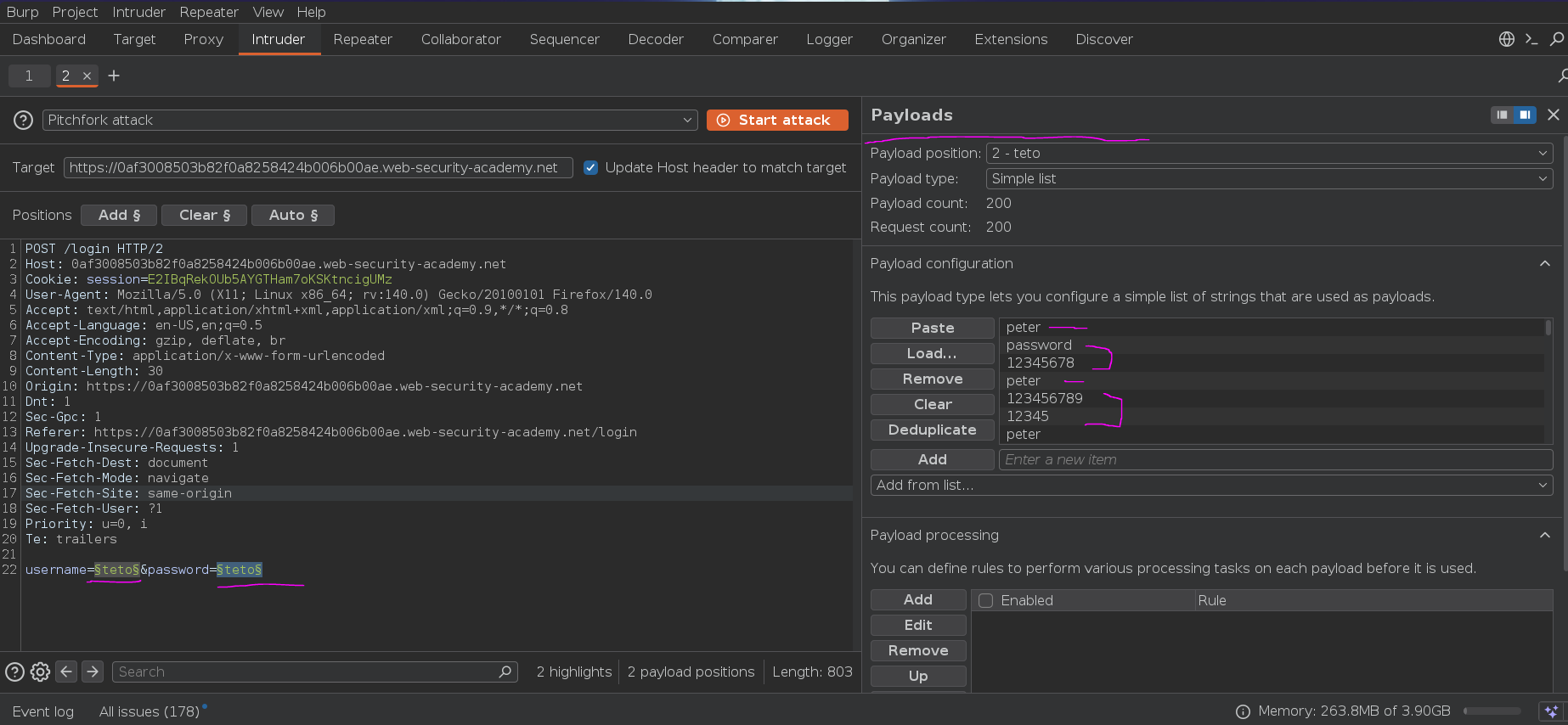
Task: Click the Load... payload button
Action: [x=933, y=353]
